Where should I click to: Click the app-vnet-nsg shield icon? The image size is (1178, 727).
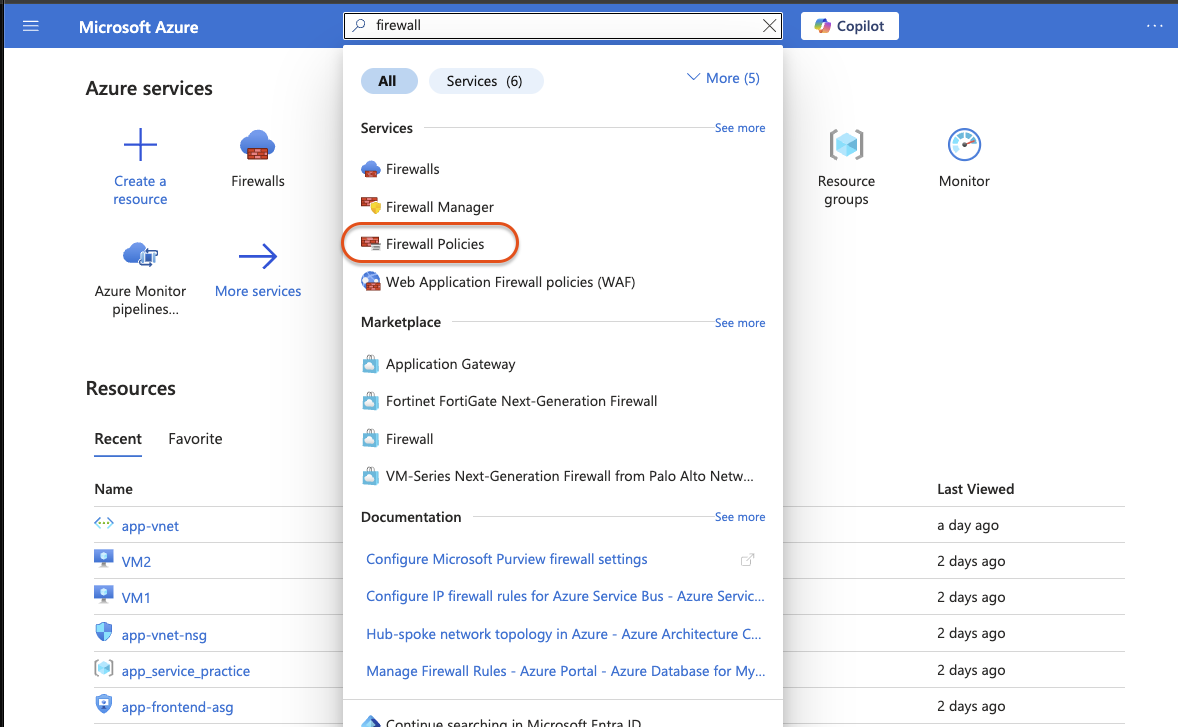(104, 631)
